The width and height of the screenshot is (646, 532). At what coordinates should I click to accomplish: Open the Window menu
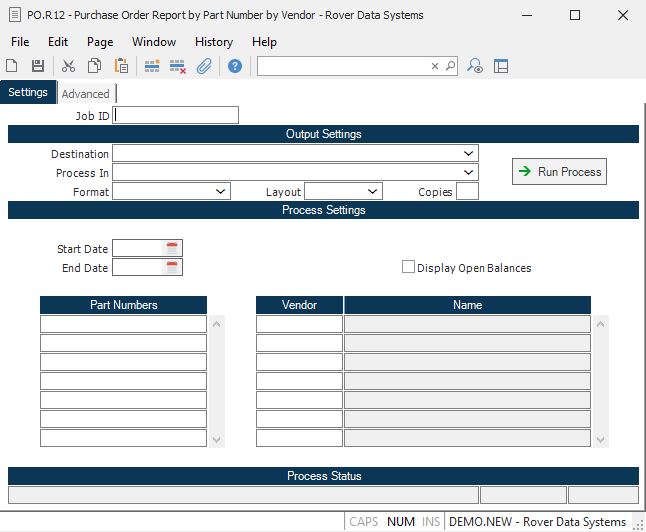click(153, 42)
